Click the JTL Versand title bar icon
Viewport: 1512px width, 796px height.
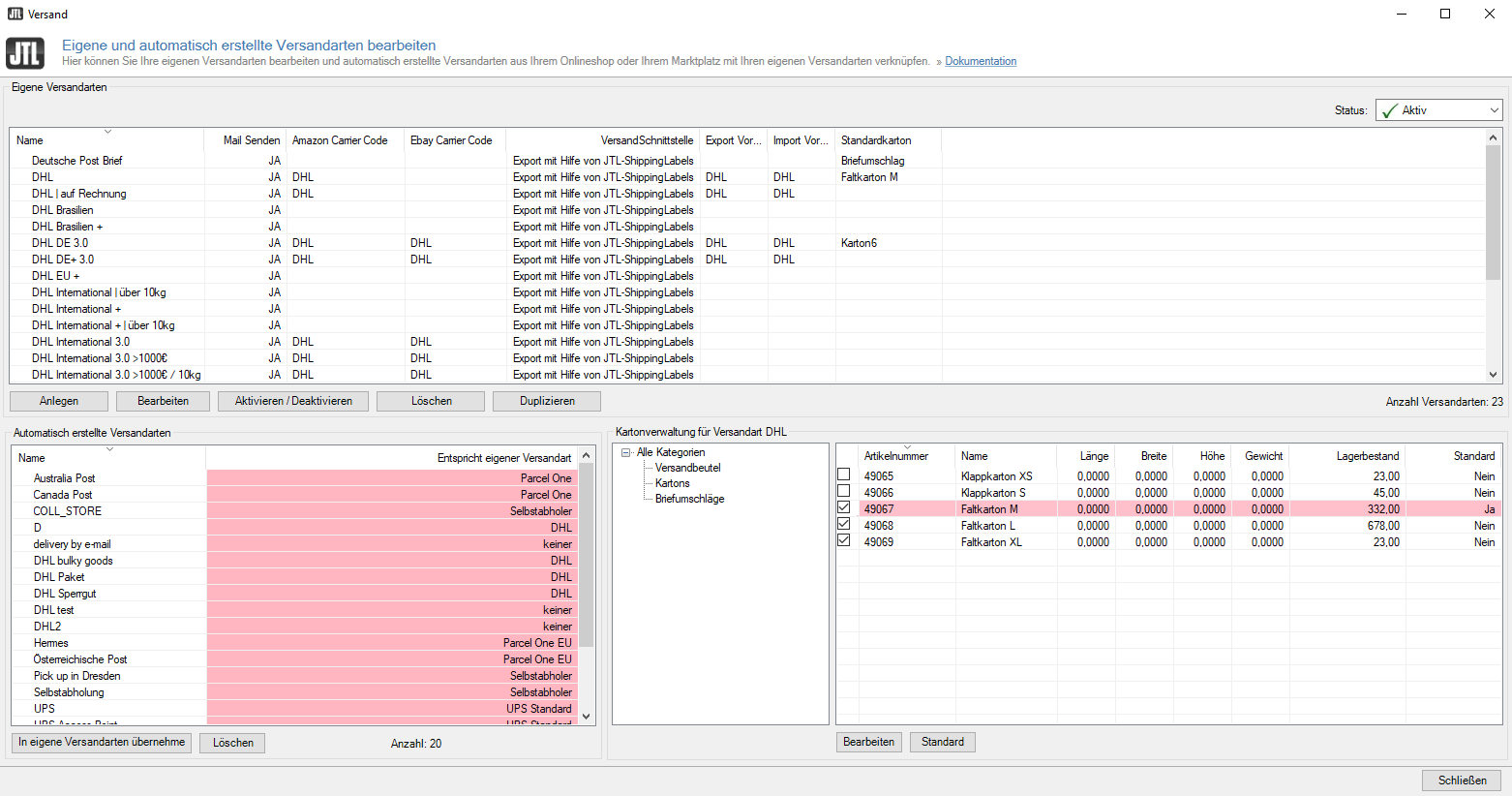point(15,14)
